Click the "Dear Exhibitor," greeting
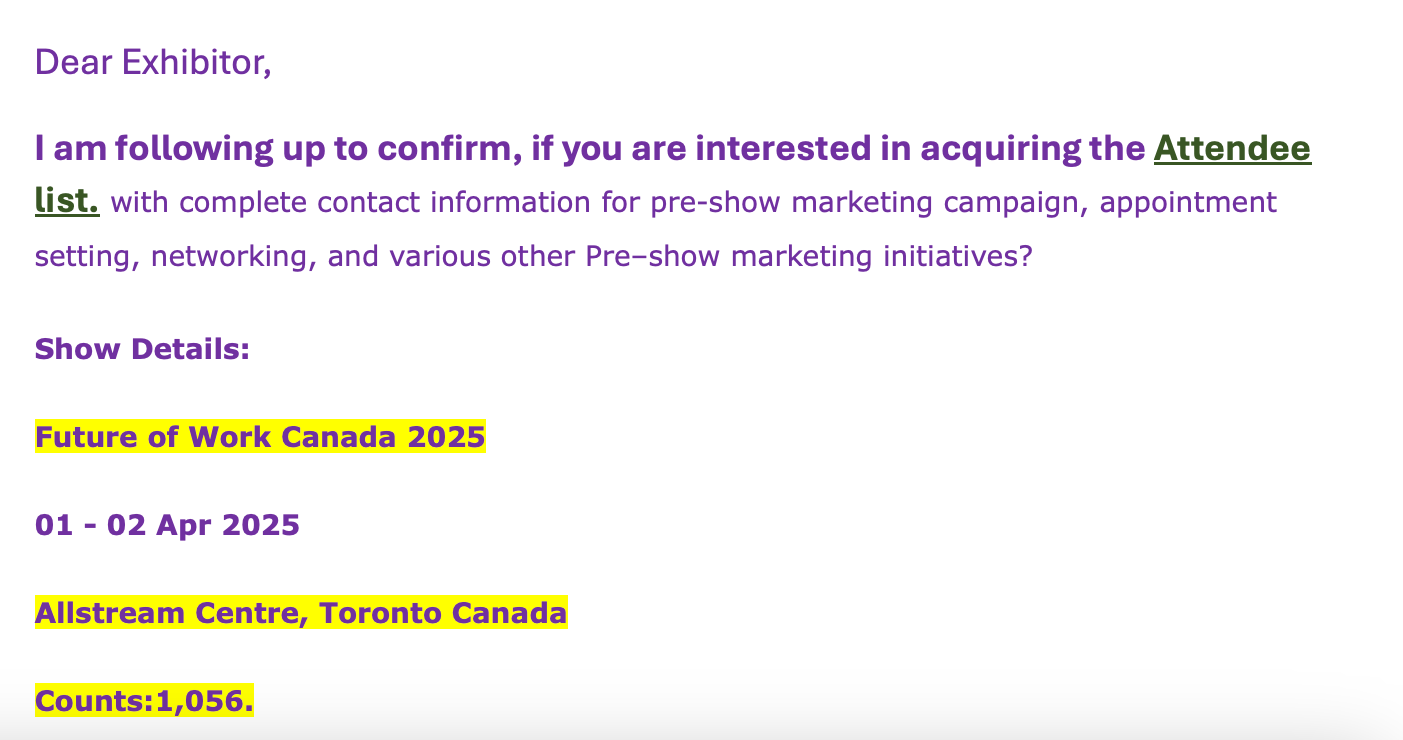The width and height of the screenshot is (1403, 740). pyautogui.click(x=153, y=62)
